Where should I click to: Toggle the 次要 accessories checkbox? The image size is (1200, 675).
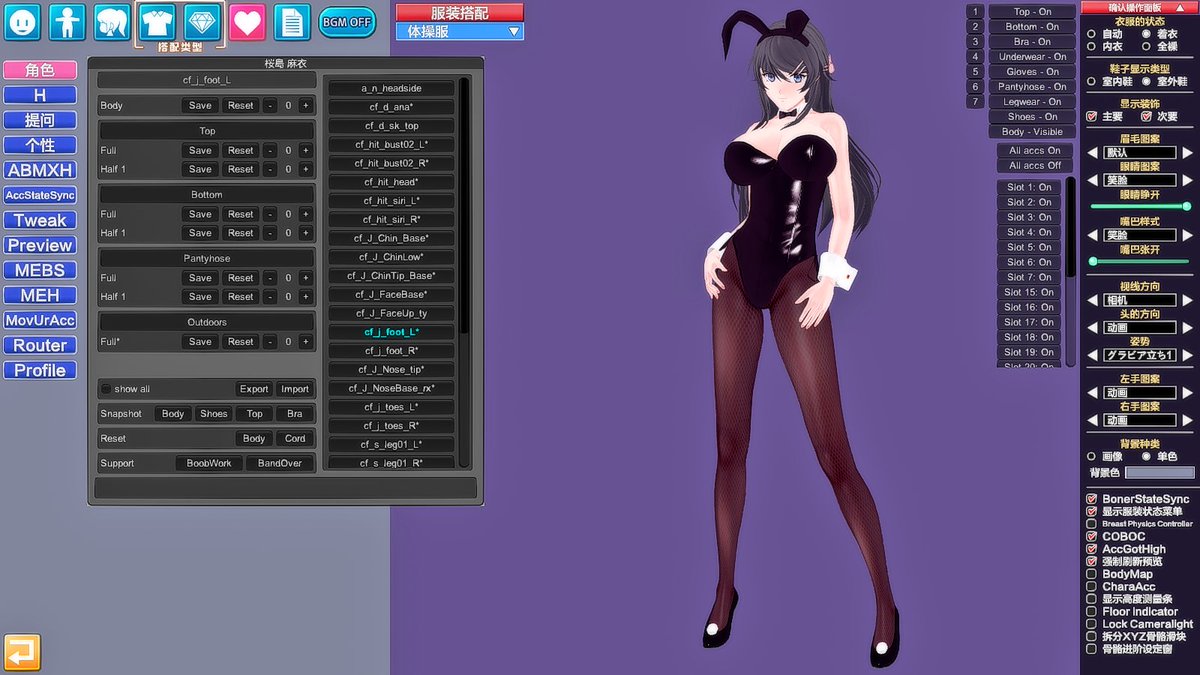pos(1146,116)
